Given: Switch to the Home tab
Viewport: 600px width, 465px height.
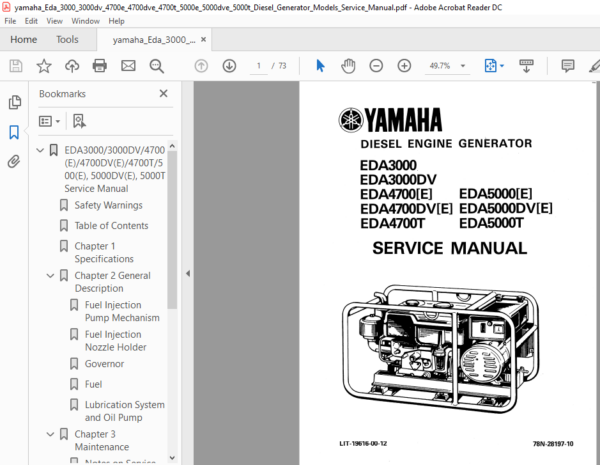Looking at the screenshot, I should point(23,39).
